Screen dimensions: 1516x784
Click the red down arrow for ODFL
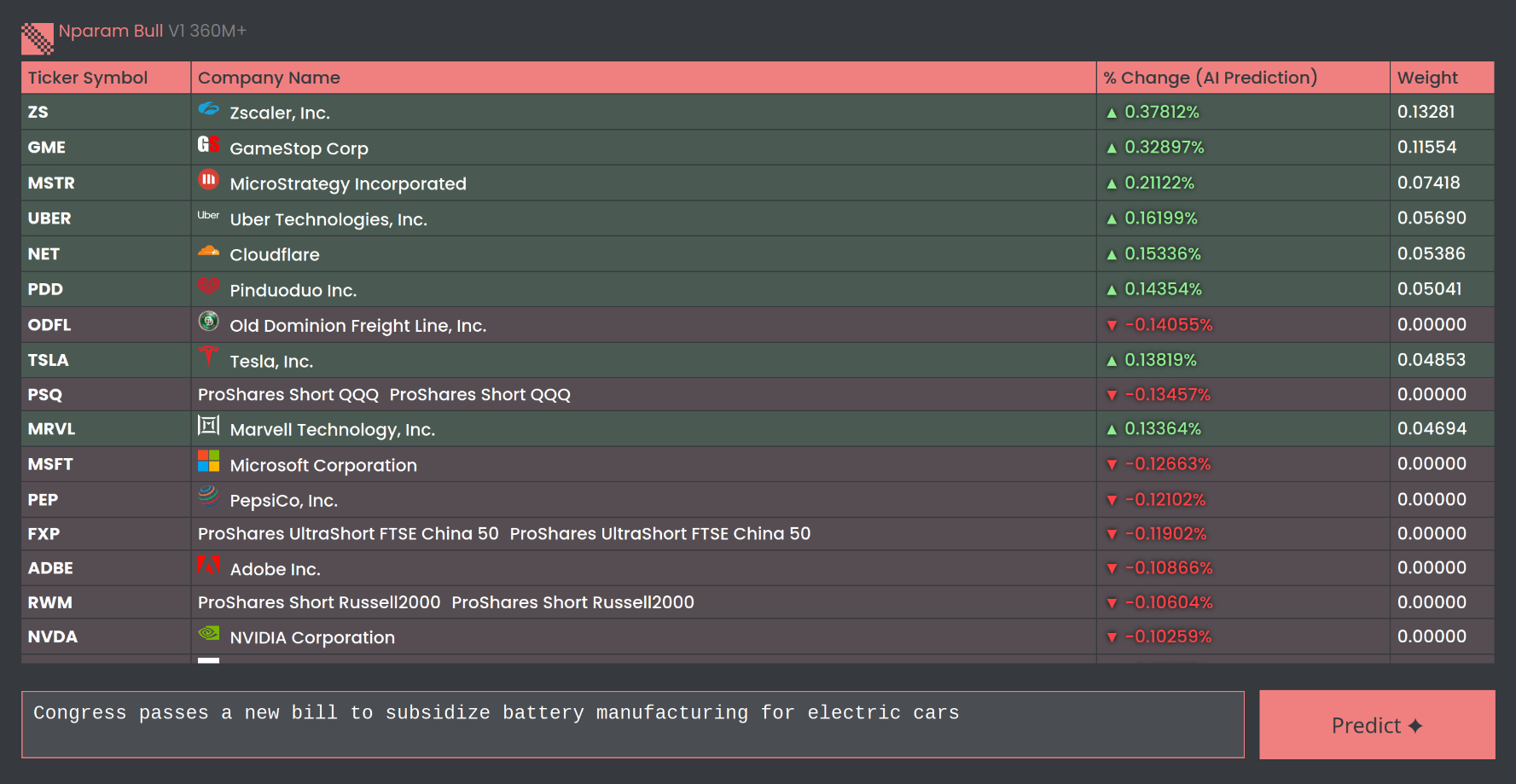[x=1112, y=325]
